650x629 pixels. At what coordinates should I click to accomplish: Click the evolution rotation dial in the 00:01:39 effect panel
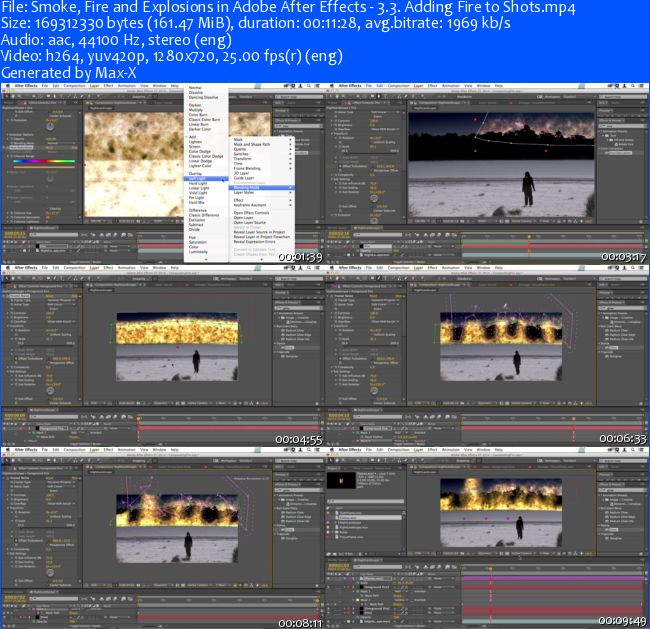(50, 126)
